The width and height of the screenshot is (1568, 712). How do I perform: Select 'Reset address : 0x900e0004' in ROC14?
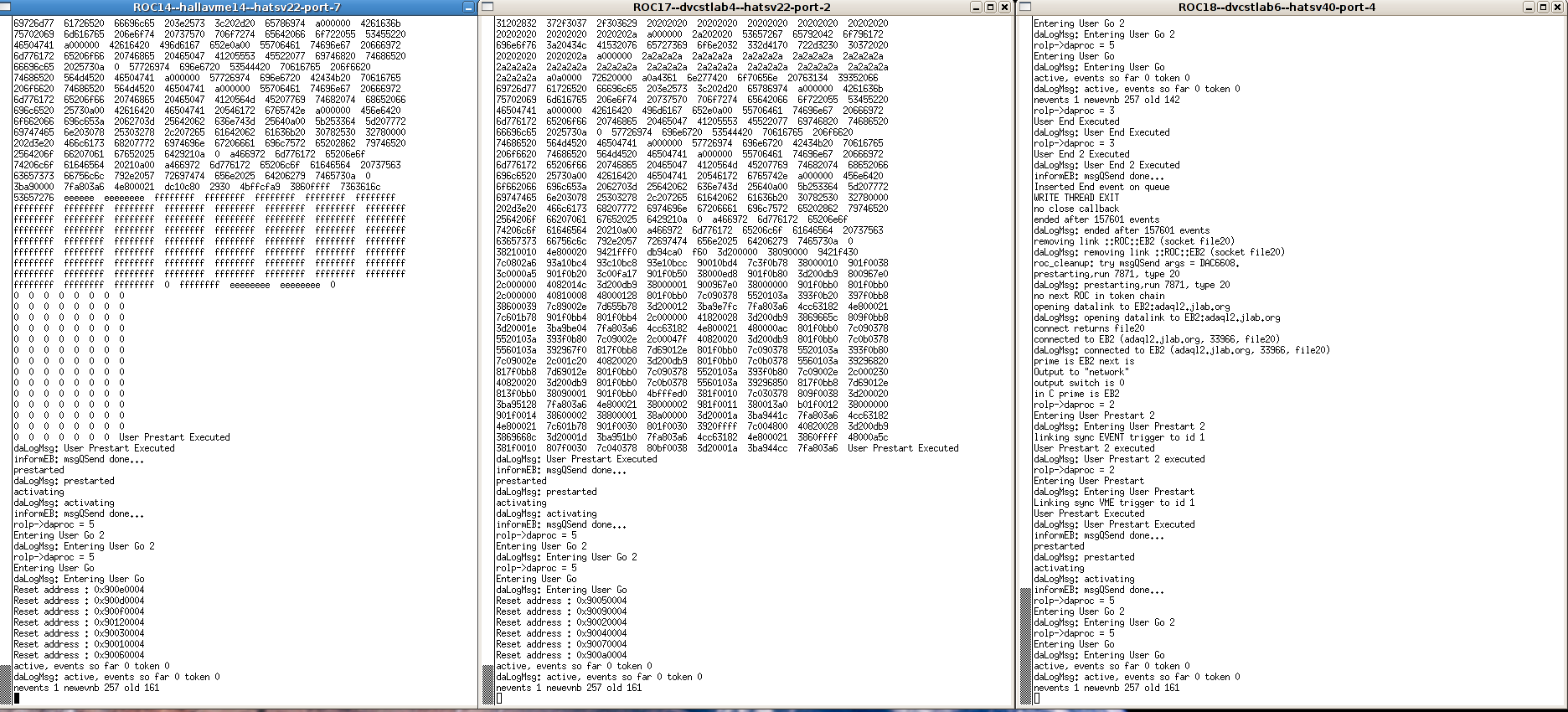click(79, 590)
